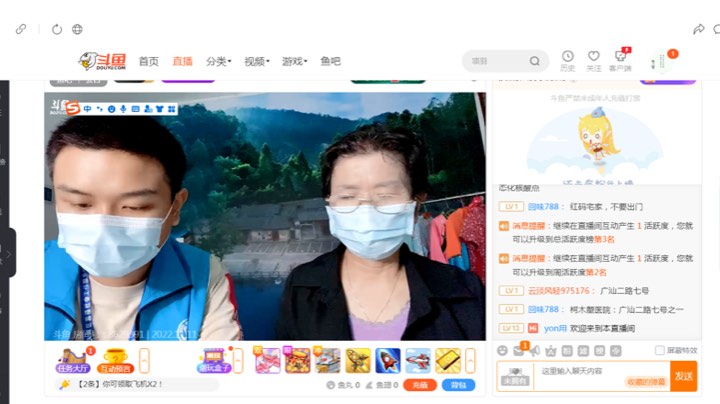
Task: Select the aircraft carrier gift
Action: [x=327, y=360]
